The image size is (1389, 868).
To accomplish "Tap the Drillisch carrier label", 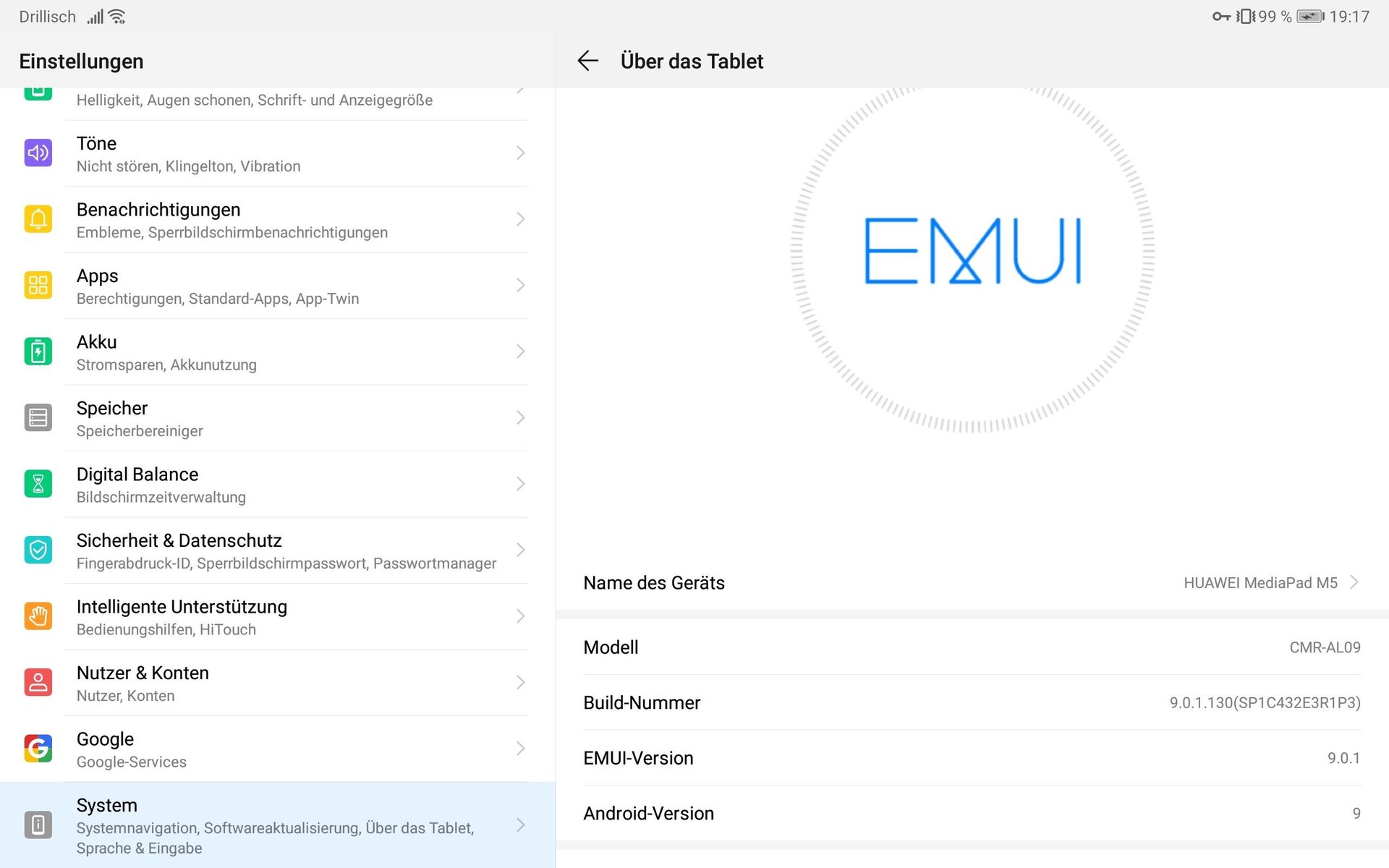I will [47, 17].
